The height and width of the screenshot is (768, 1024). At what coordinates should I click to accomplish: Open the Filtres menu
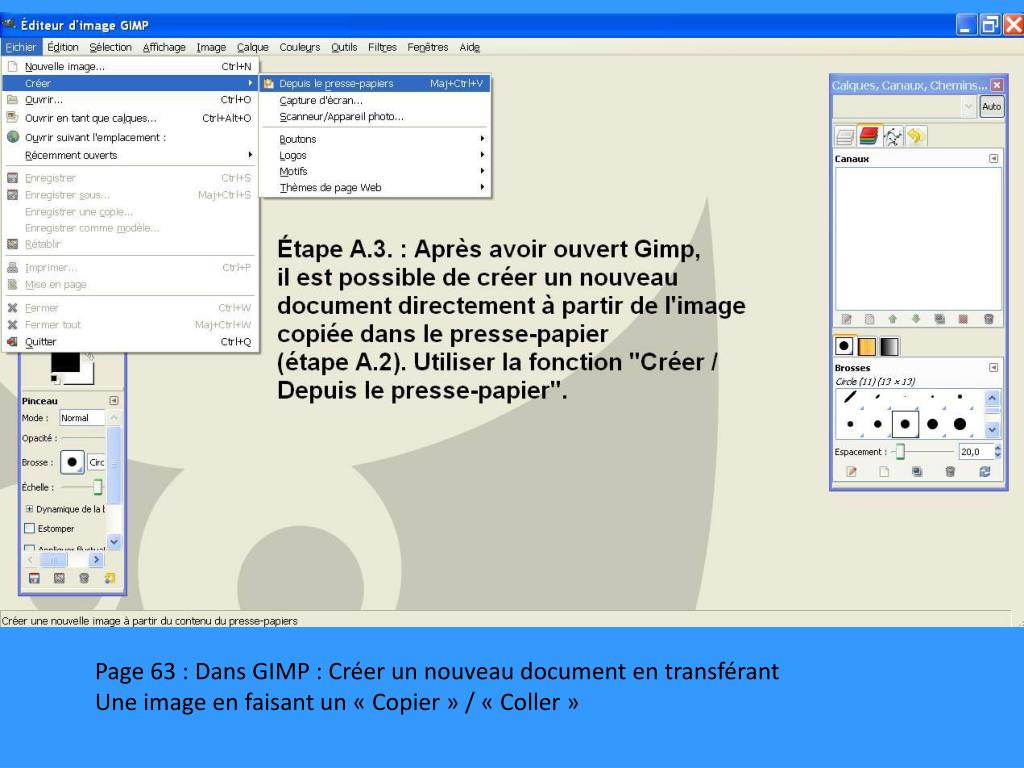tap(382, 47)
